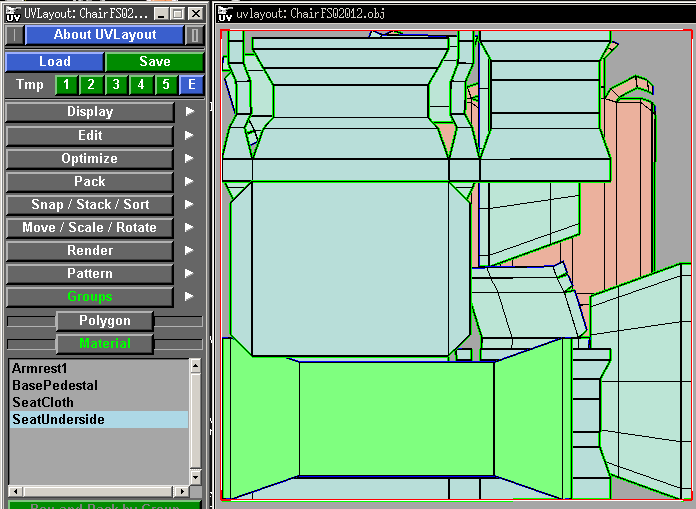The width and height of the screenshot is (696, 509).
Task: Open the Pack panel
Action: point(90,181)
